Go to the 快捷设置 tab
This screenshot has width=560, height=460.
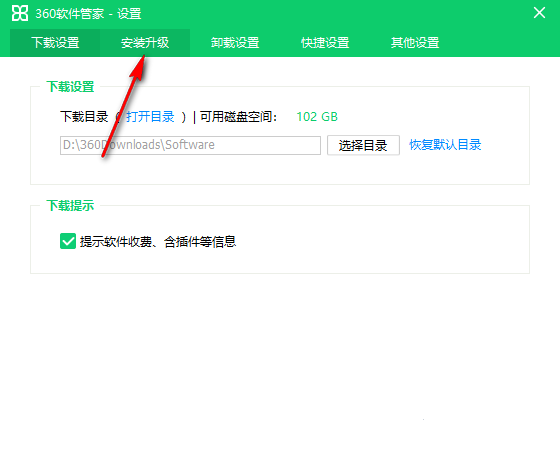click(325, 43)
